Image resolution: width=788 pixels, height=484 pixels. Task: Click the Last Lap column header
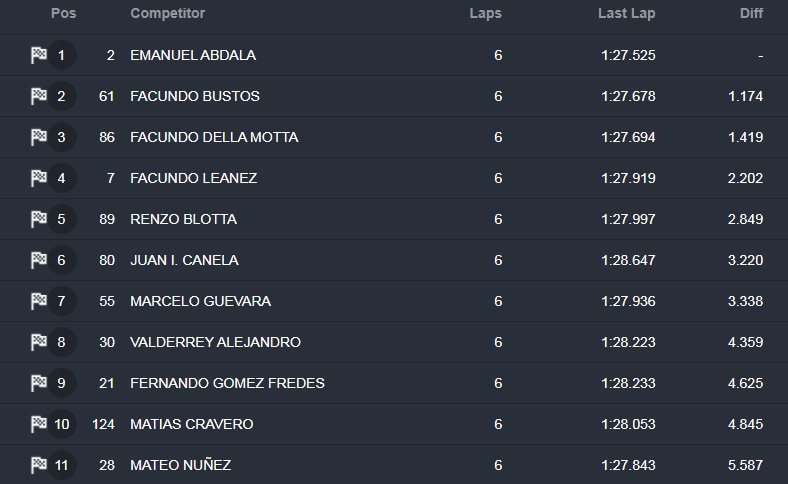pos(626,13)
